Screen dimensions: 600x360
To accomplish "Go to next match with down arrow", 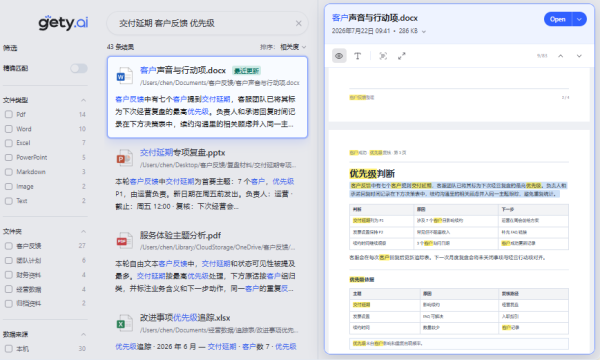I will (579, 56).
